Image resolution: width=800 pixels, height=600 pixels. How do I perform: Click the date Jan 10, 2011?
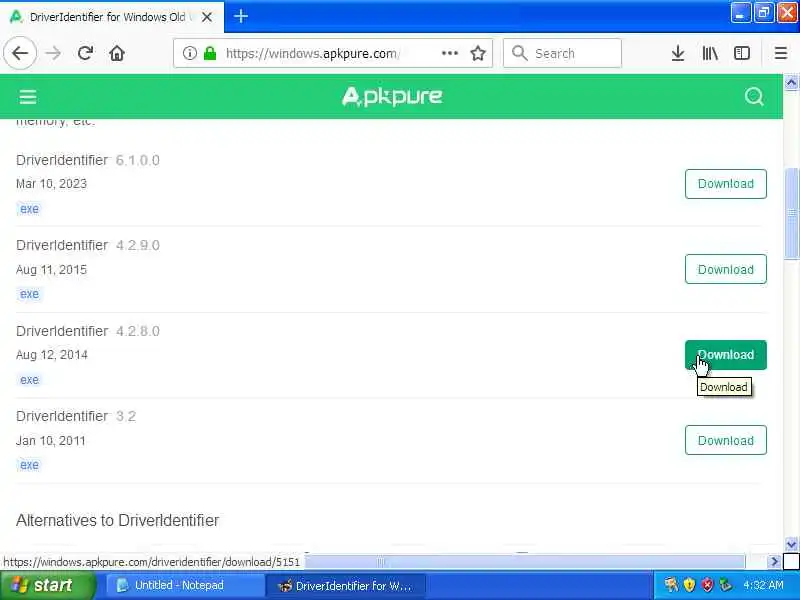pyautogui.click(x=51, y=440)
